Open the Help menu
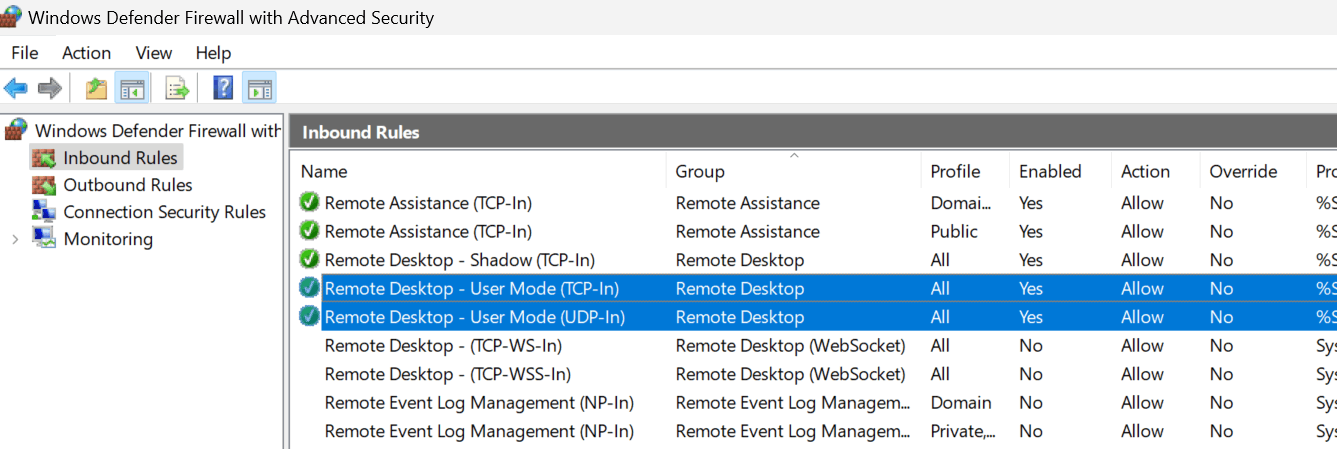 [x=213, y=53]
